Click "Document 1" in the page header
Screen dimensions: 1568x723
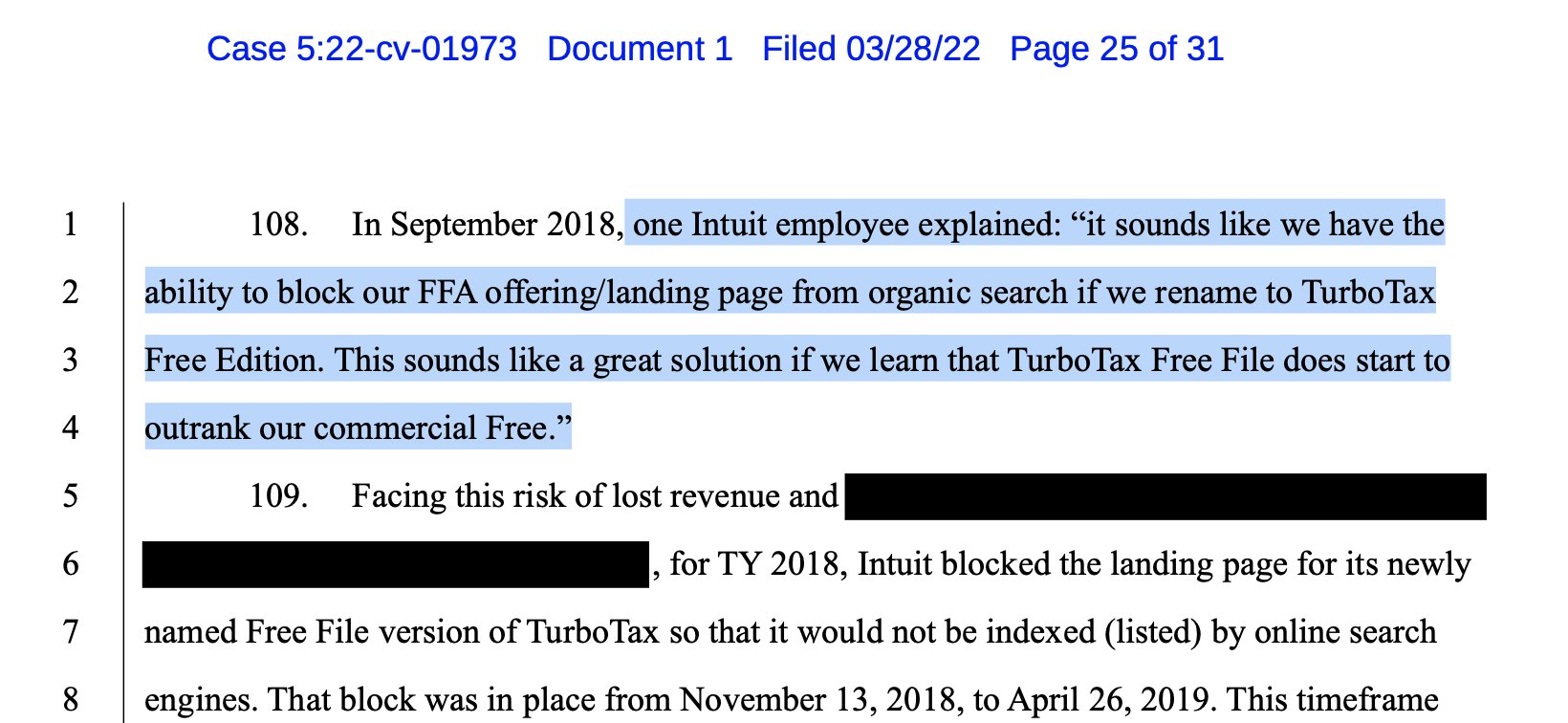640,49
